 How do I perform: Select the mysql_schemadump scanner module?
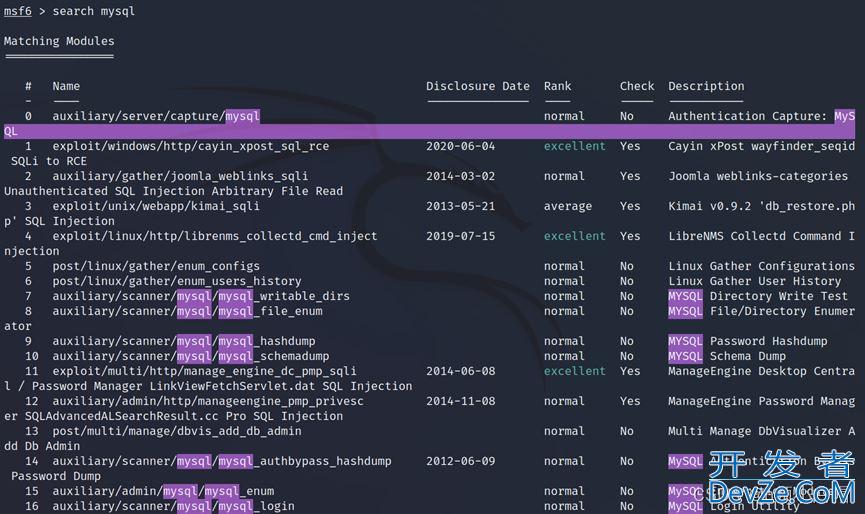coord(191,356)
